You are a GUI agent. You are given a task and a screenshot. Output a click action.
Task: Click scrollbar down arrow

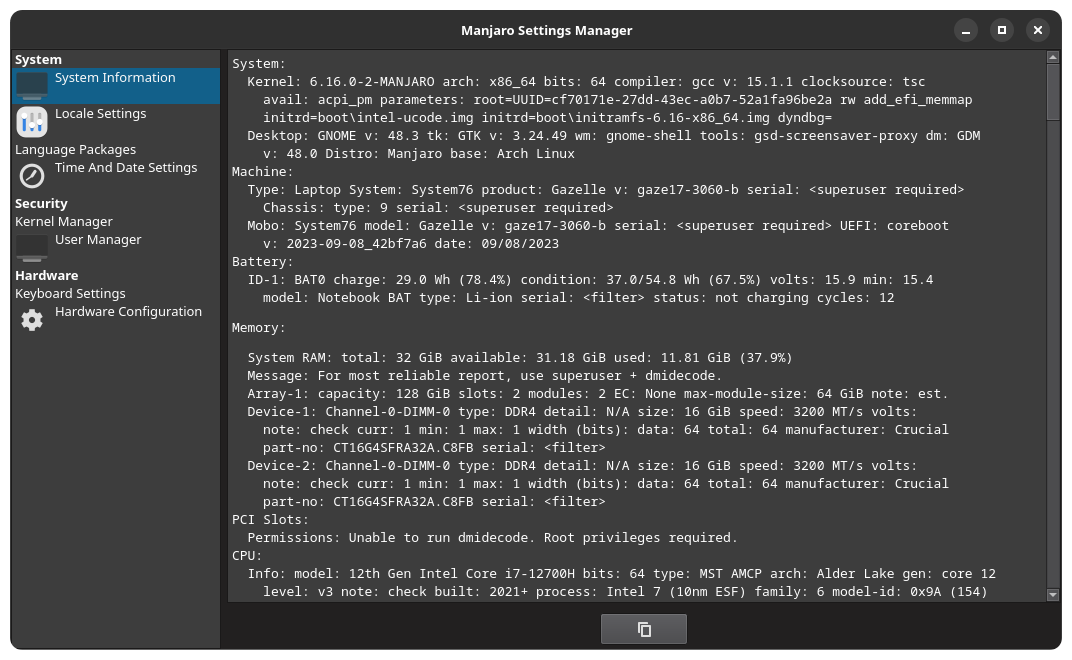pos(1053,595)
